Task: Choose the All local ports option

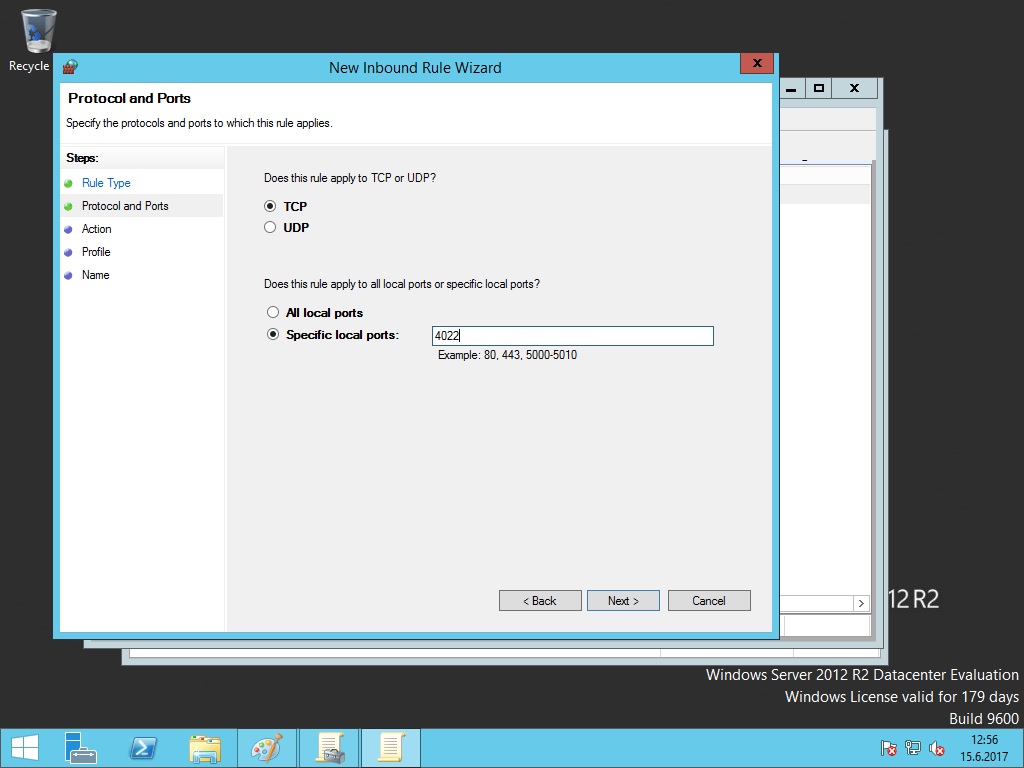Action: [x=272, y=312]
